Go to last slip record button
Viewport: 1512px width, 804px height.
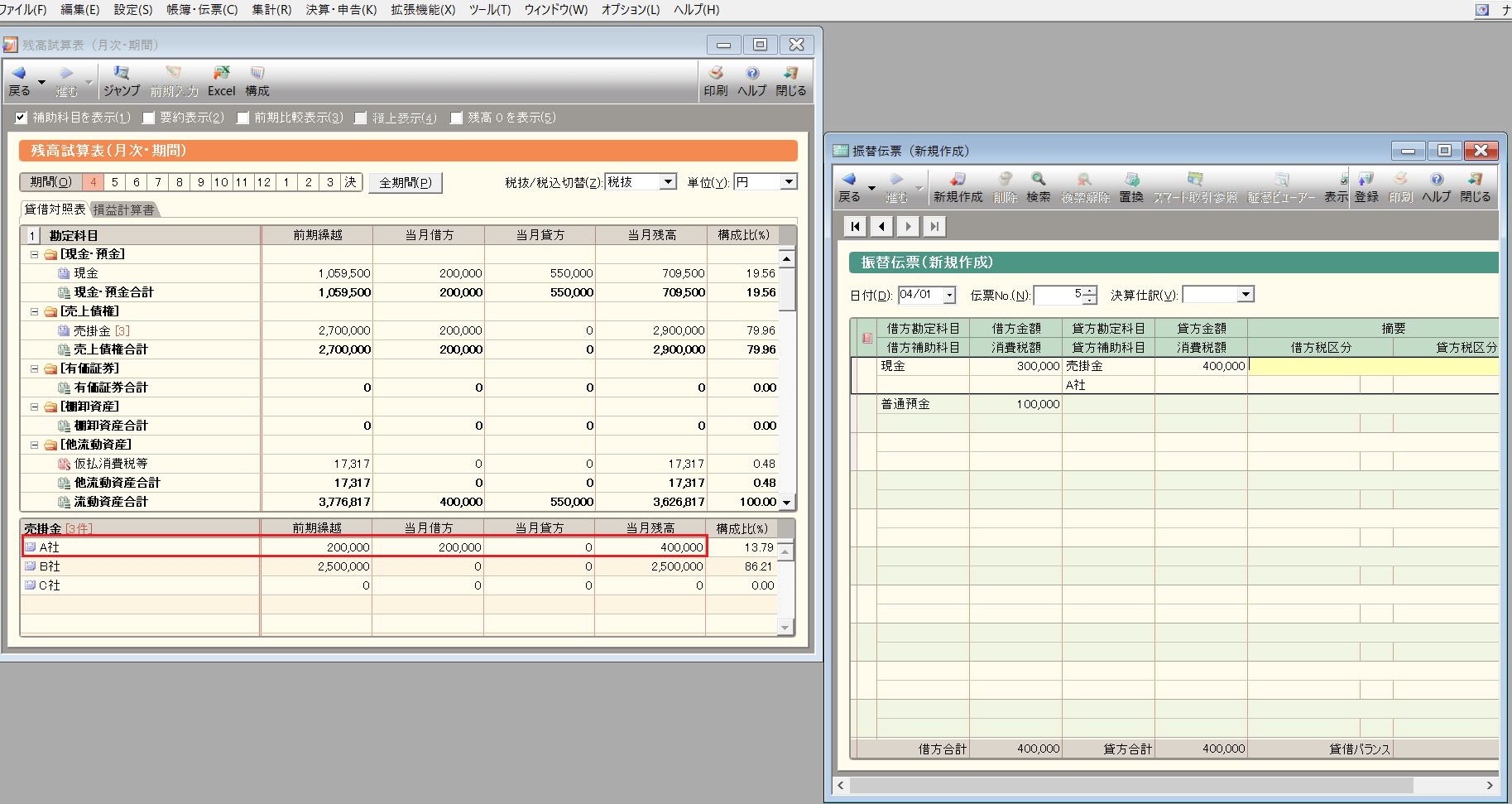(x=934, y=226)
